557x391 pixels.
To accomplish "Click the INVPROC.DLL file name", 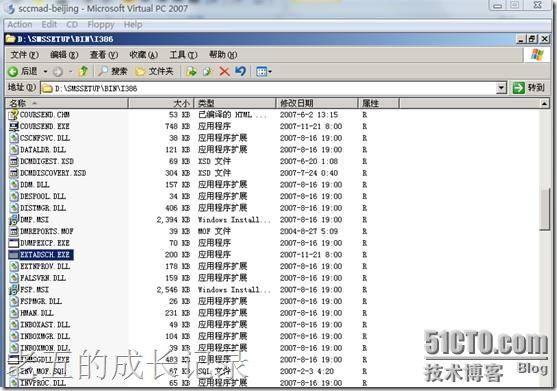I will 43,383.
